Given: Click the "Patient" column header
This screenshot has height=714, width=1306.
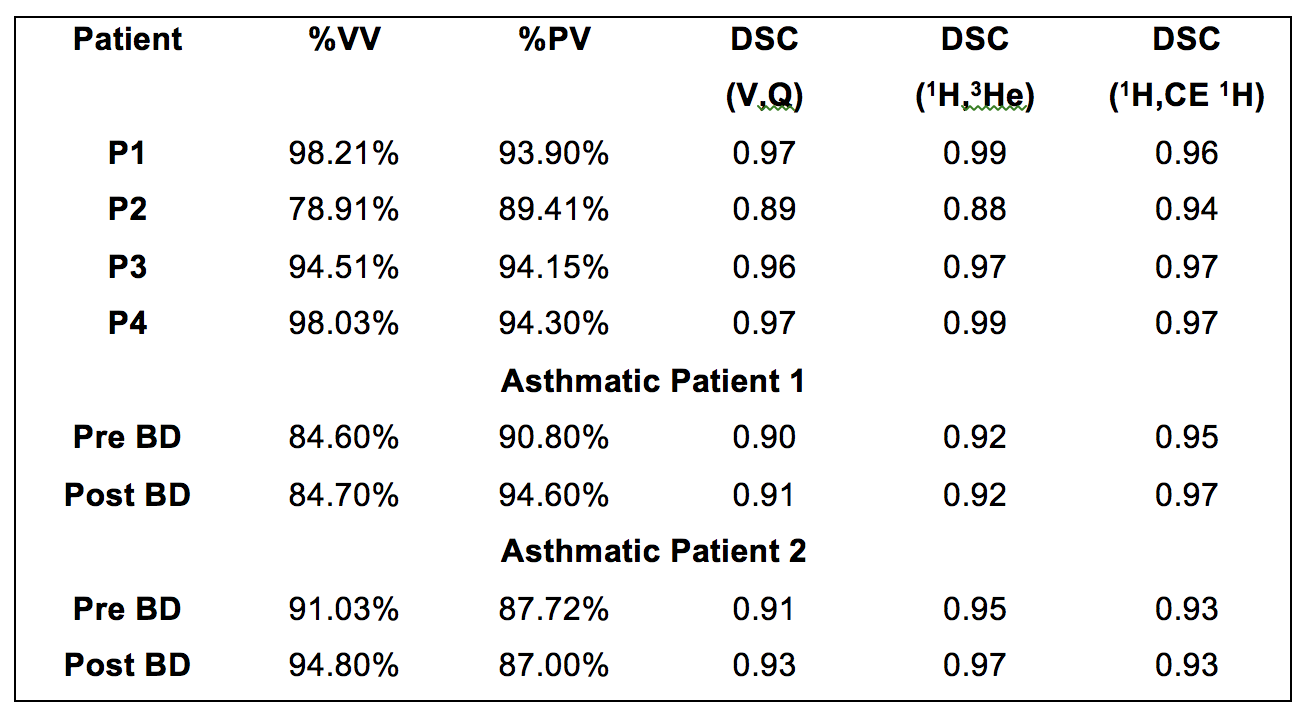Looking at the screenshot, I should tap(128, 40).
